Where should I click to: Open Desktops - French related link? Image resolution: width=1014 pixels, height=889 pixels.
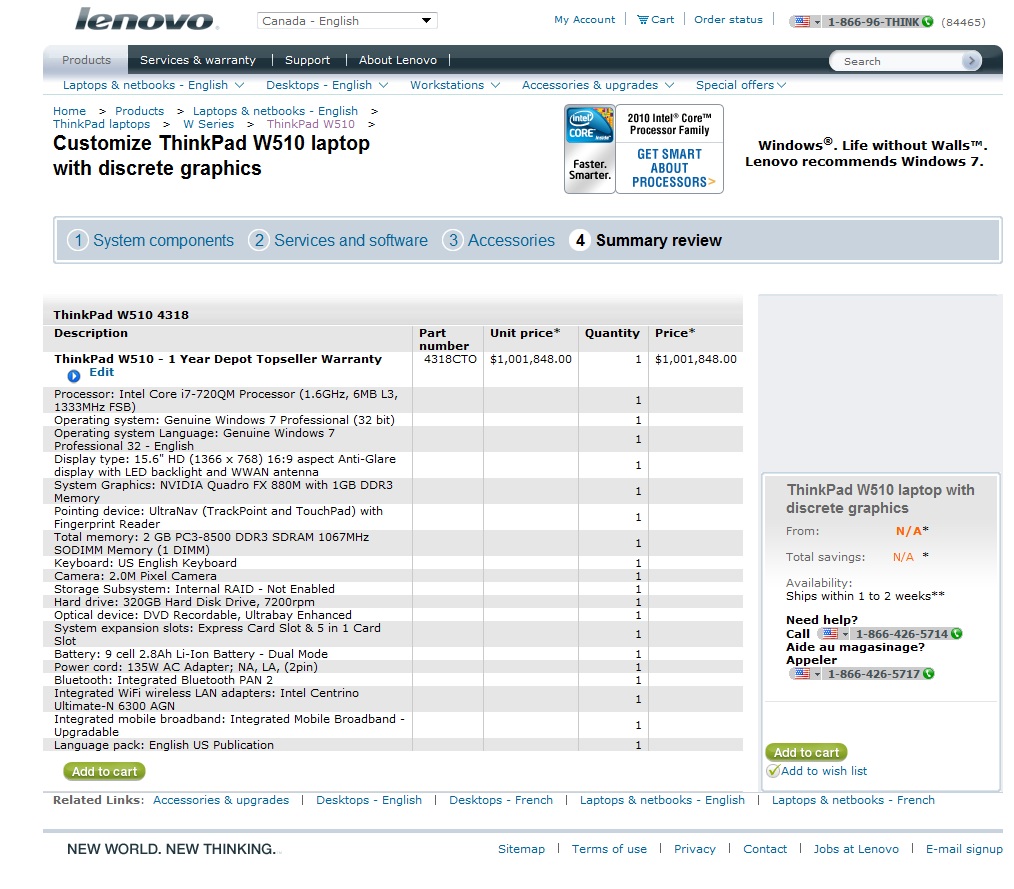click(x=501, y=800)
